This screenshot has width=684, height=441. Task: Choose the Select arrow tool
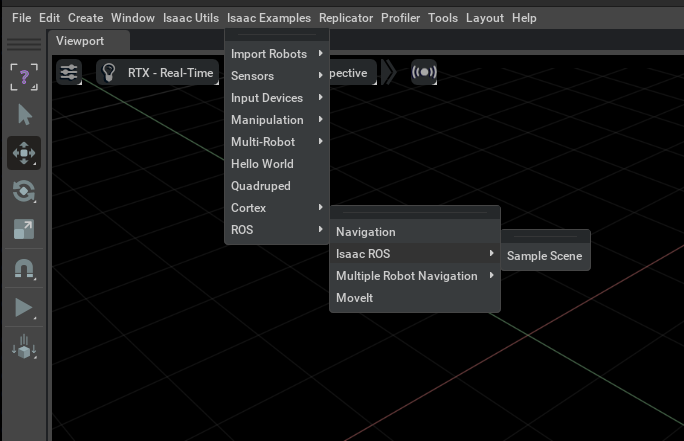tap(25, 115)
